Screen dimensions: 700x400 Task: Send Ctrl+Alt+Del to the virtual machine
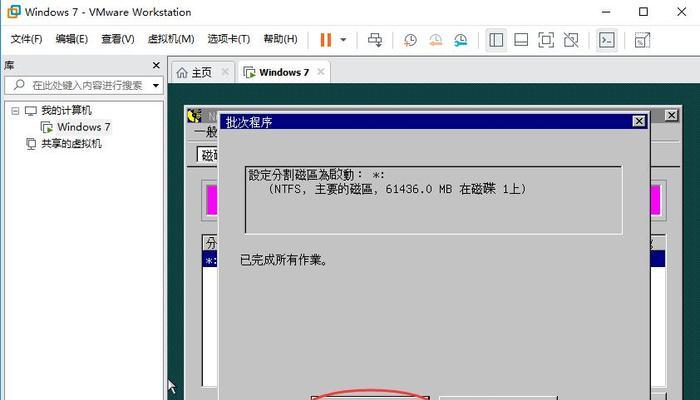pos(375,40)
